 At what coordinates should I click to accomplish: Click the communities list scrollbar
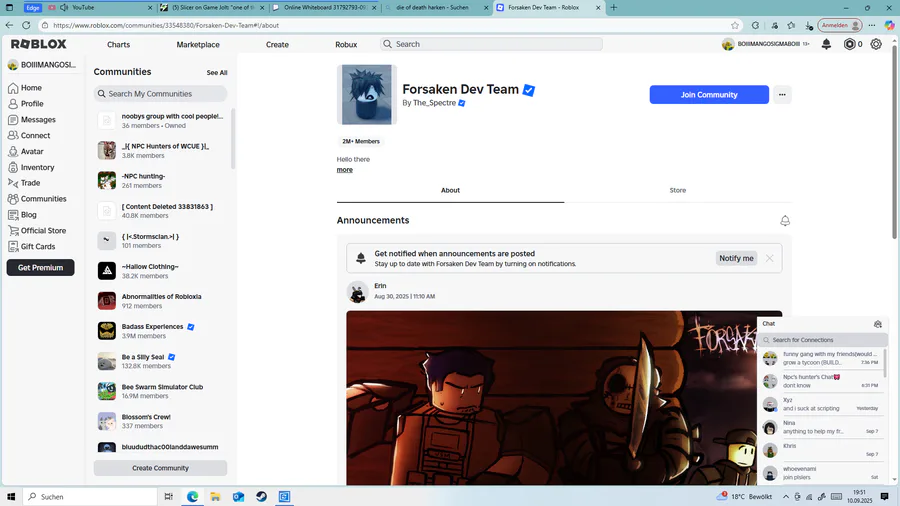click(x=233, y=139)
